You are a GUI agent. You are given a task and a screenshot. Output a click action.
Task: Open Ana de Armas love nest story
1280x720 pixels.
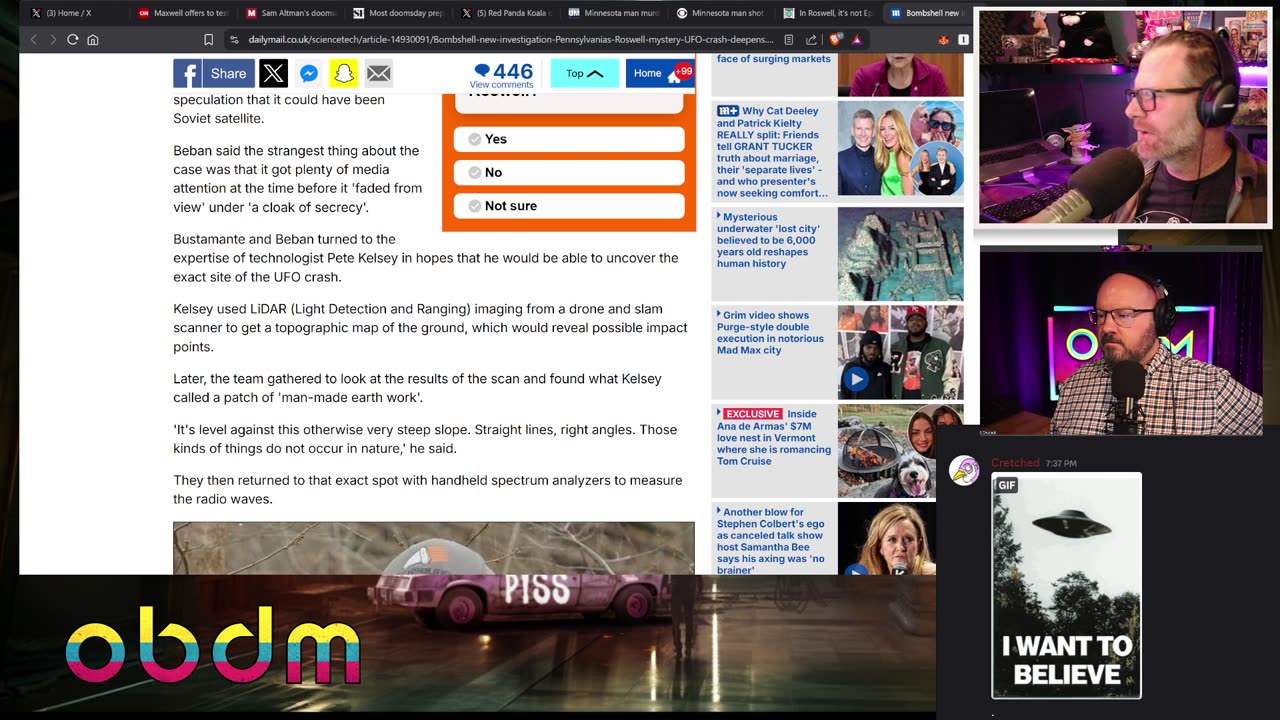tap(774, 437)
